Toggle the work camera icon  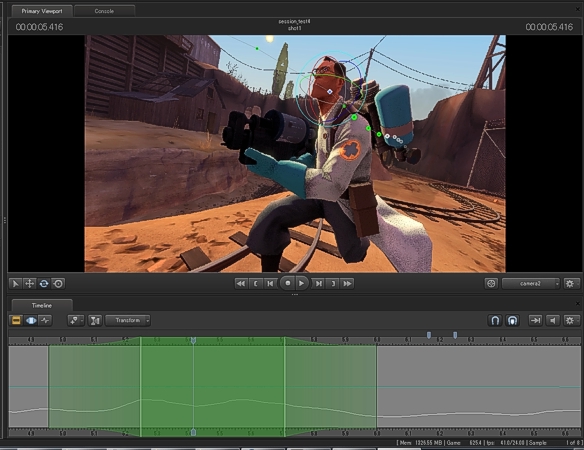coord(491,283)
